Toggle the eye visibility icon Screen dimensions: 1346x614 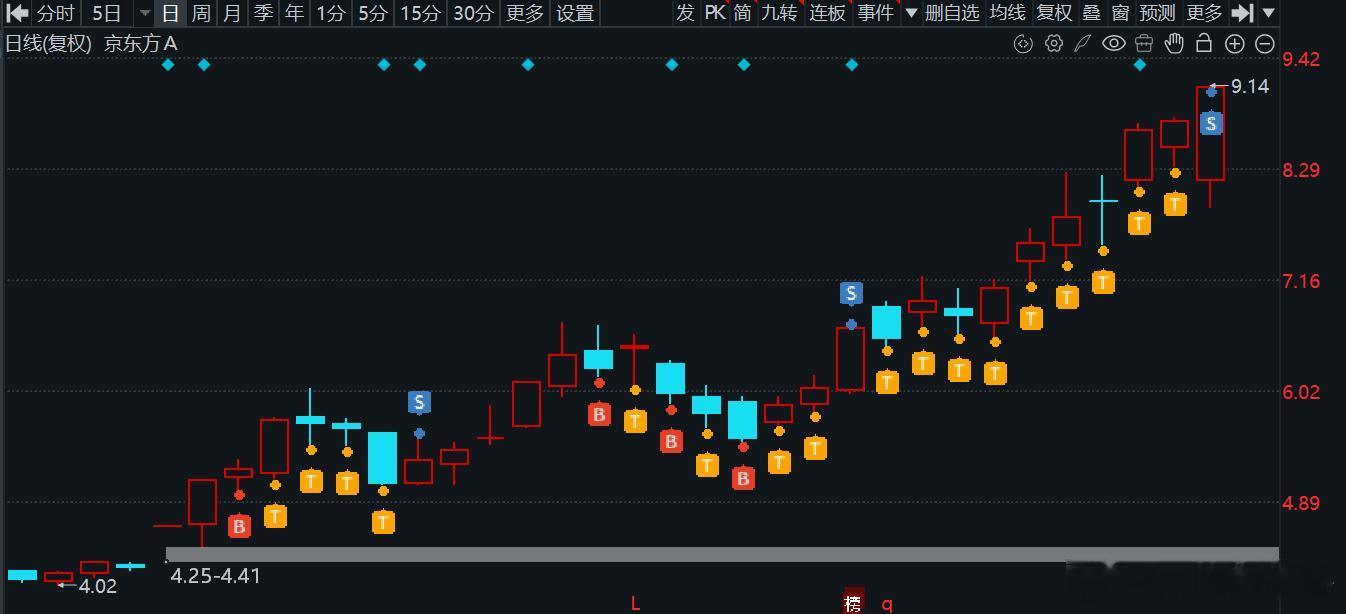click(1114, 43)
